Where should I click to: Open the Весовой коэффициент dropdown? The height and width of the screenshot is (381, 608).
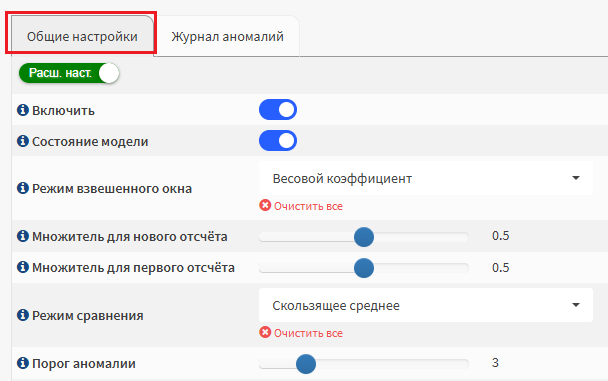click(426, 178)
